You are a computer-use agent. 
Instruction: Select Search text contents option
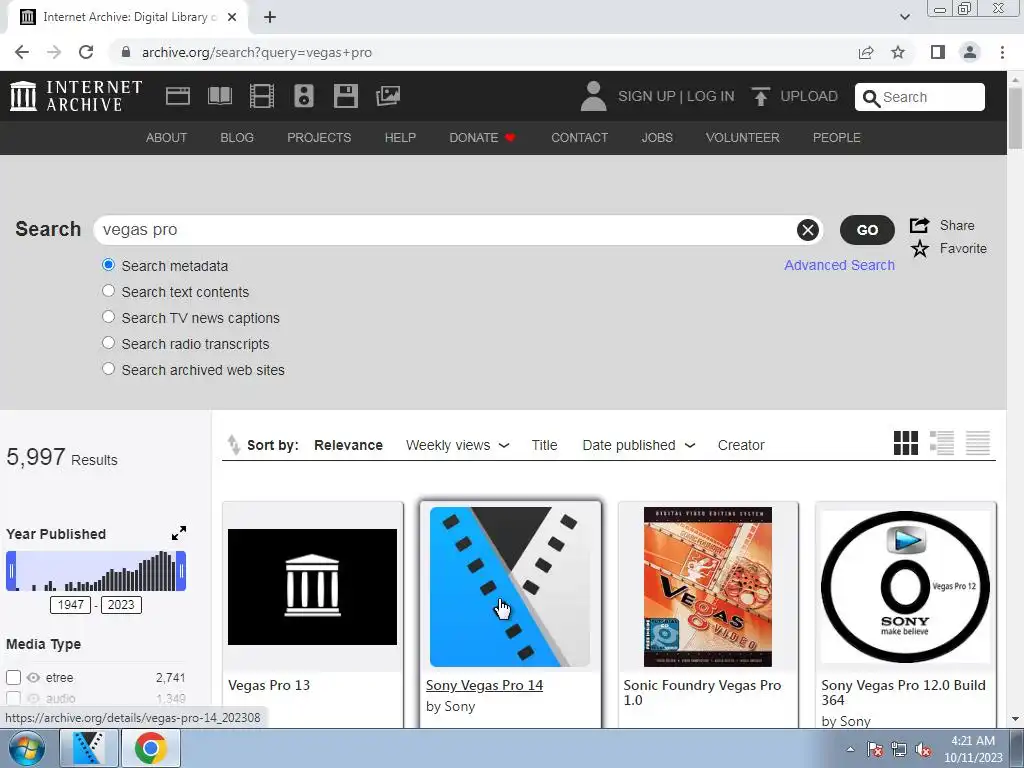[x=108, y=291]
